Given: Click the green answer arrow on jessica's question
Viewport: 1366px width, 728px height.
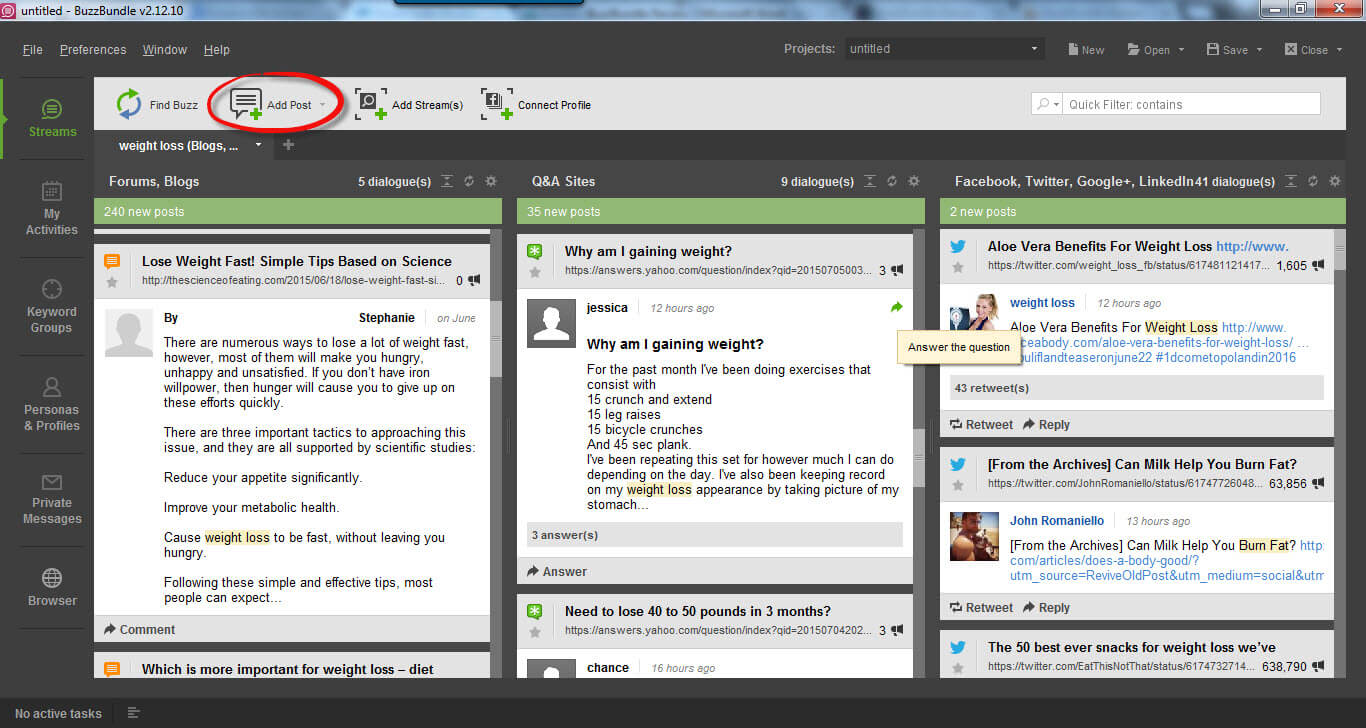Looking at the screenshot, I should pyautogui.click(x=896, y=307).
